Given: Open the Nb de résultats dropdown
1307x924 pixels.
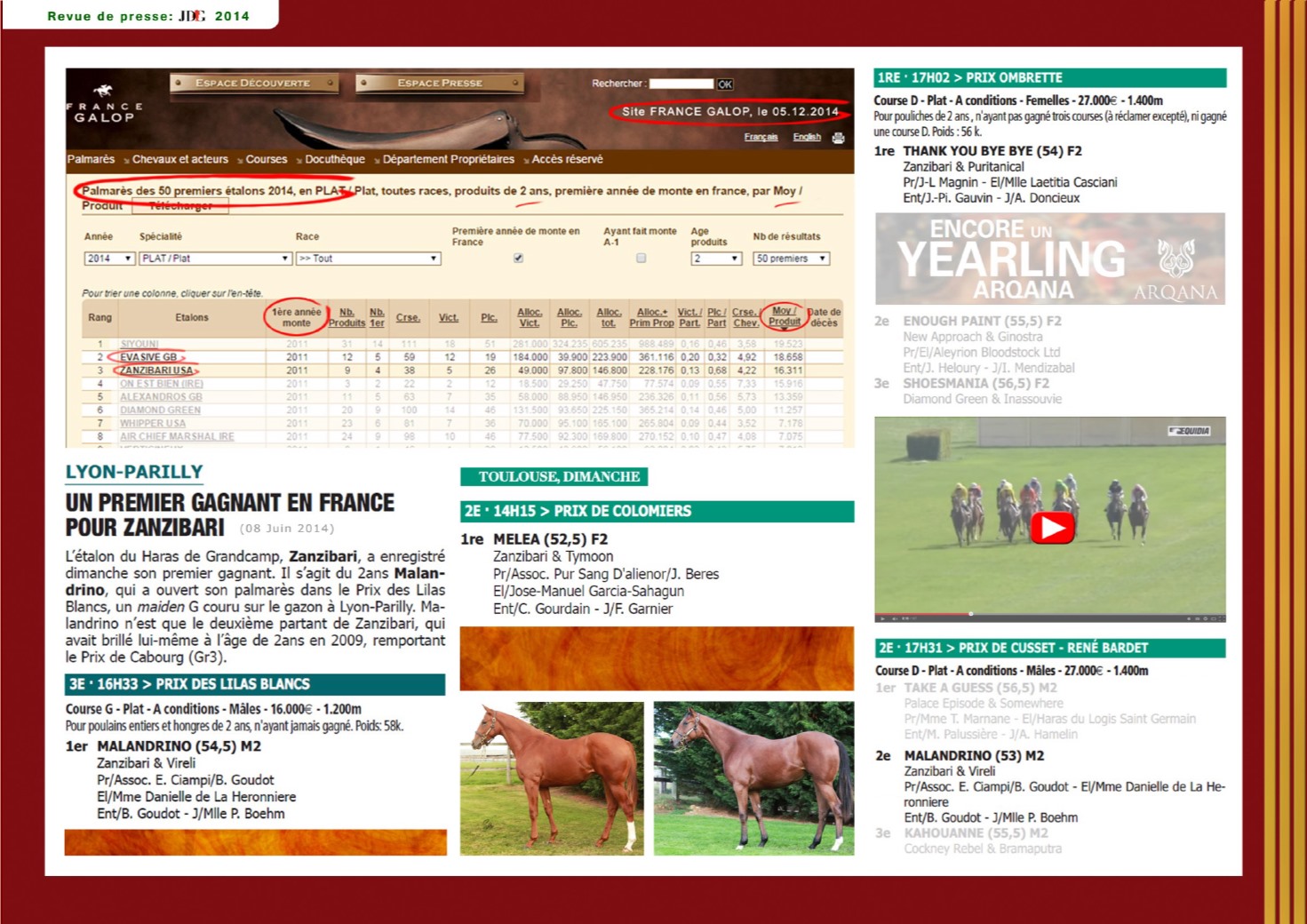Looking at the screenshot, I should point(791,259).
